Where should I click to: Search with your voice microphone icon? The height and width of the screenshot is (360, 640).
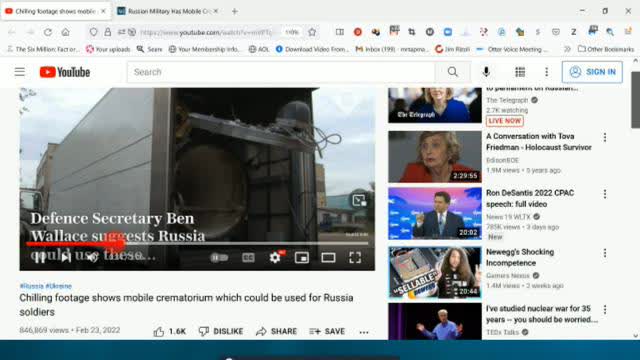click(x=486, y=72)
